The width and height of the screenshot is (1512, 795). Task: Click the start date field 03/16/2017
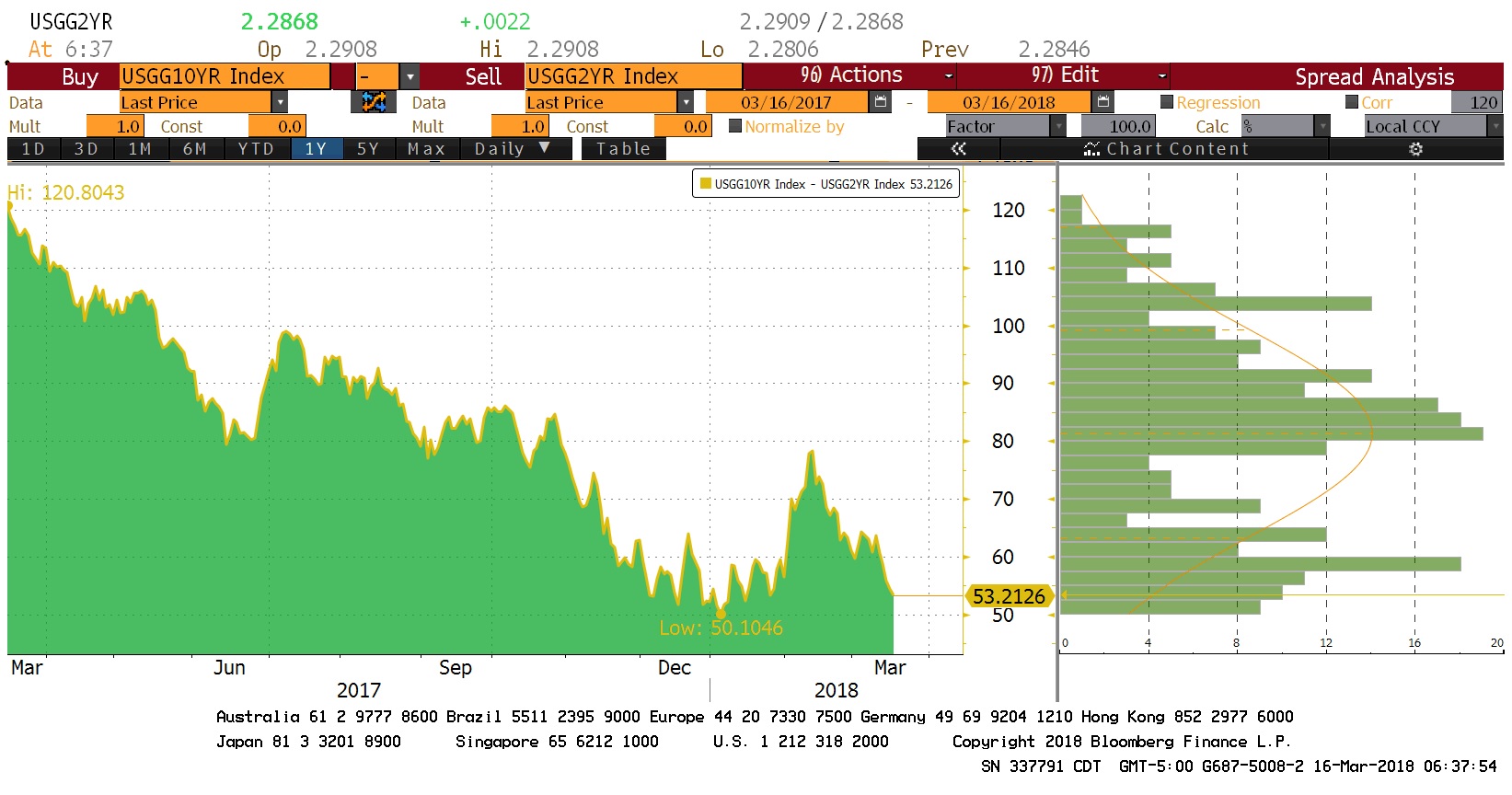coord(786,102)
